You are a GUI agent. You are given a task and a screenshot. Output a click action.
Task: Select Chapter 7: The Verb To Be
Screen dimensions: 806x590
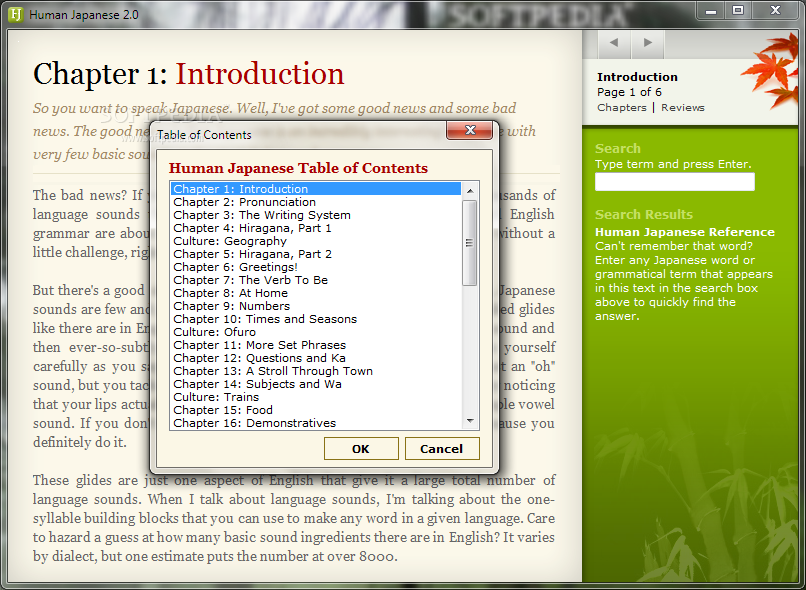point(316,280)
